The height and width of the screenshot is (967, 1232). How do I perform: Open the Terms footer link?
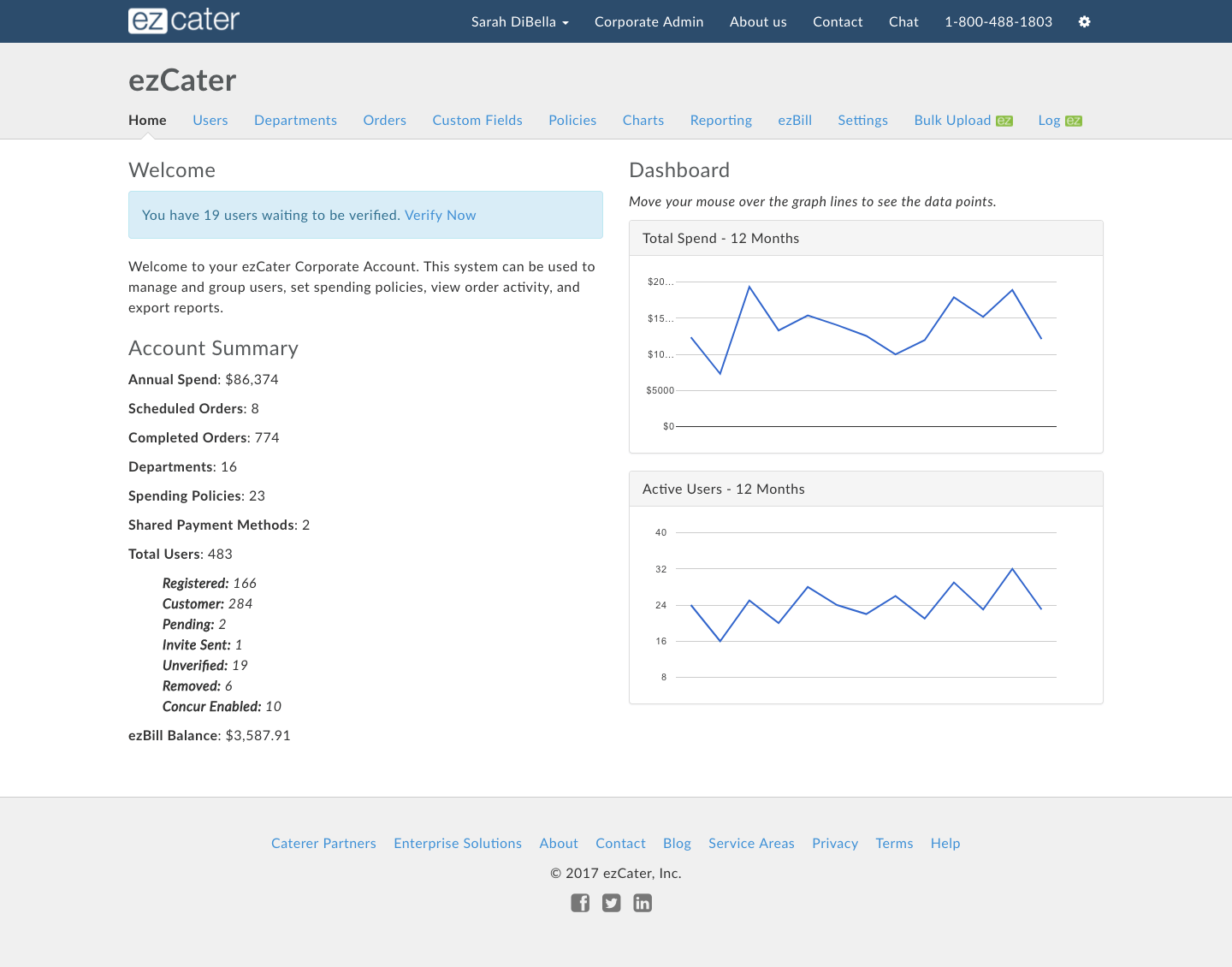(x=894, y=844)
